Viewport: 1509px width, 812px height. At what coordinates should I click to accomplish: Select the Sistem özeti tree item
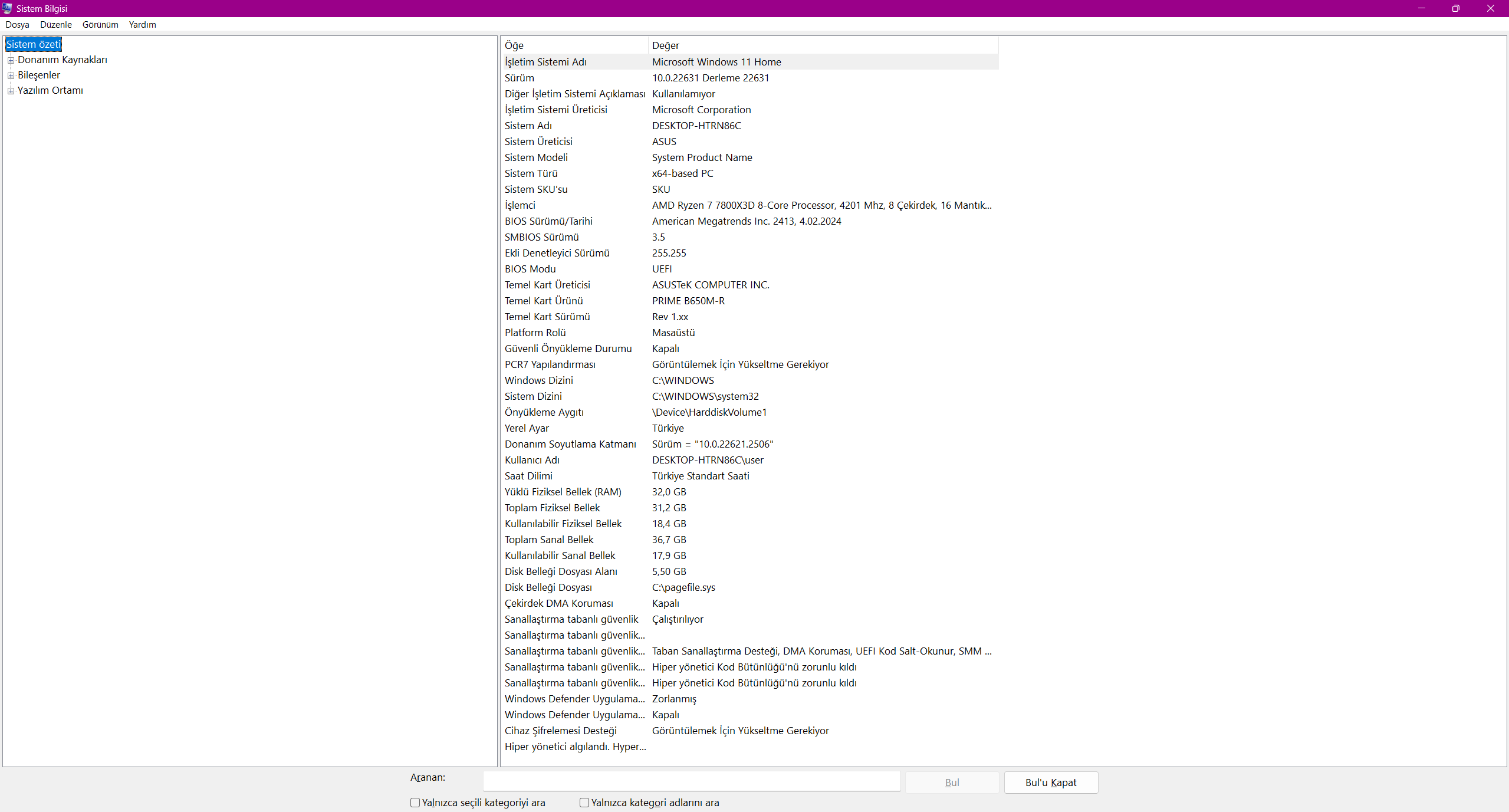pyautogui.click(x=33, y=44)
